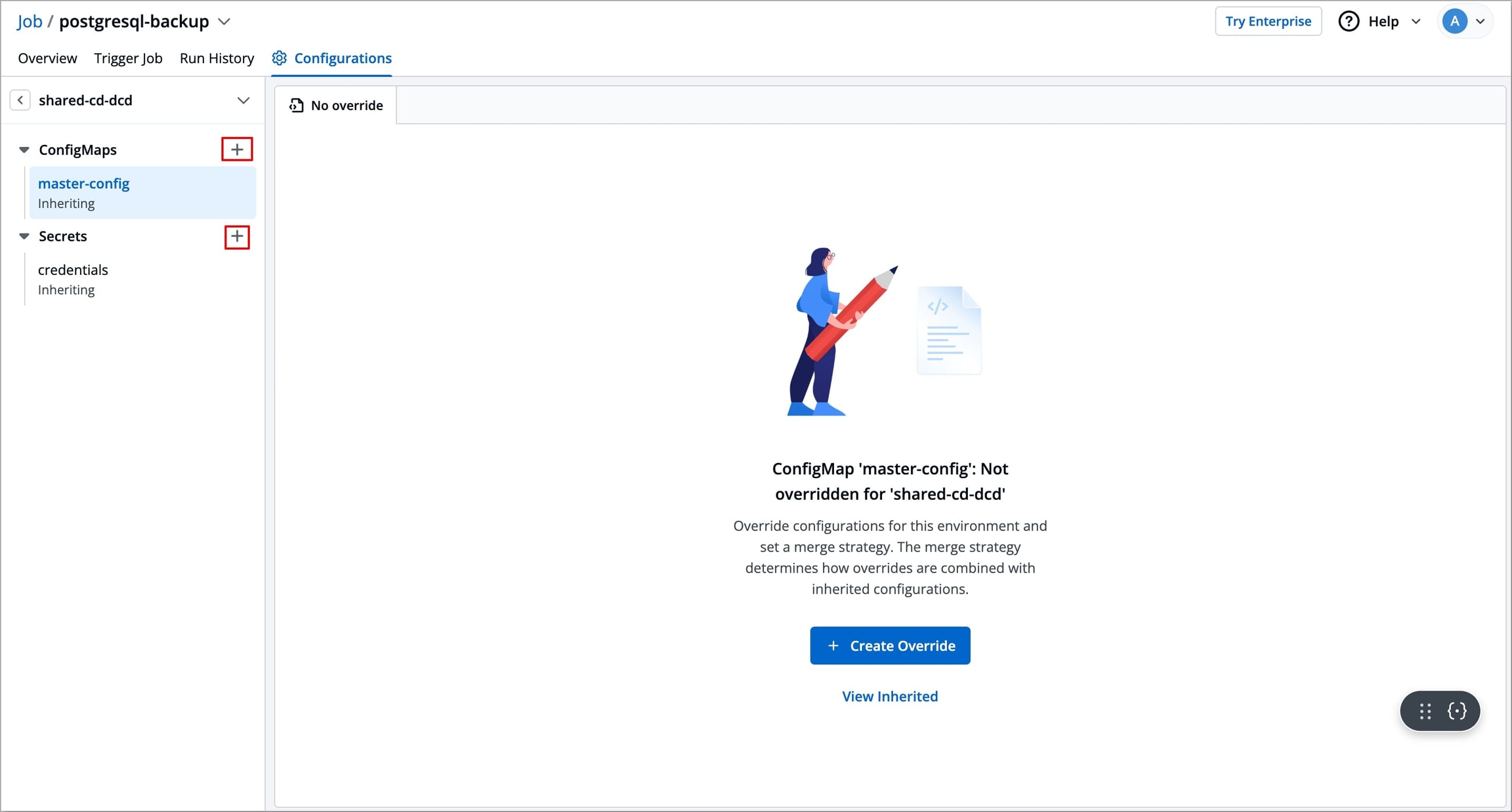Viewport: 1512px width, 812px height.
Task: Click the Try Enterprise button
Action: coord(1268,22)
